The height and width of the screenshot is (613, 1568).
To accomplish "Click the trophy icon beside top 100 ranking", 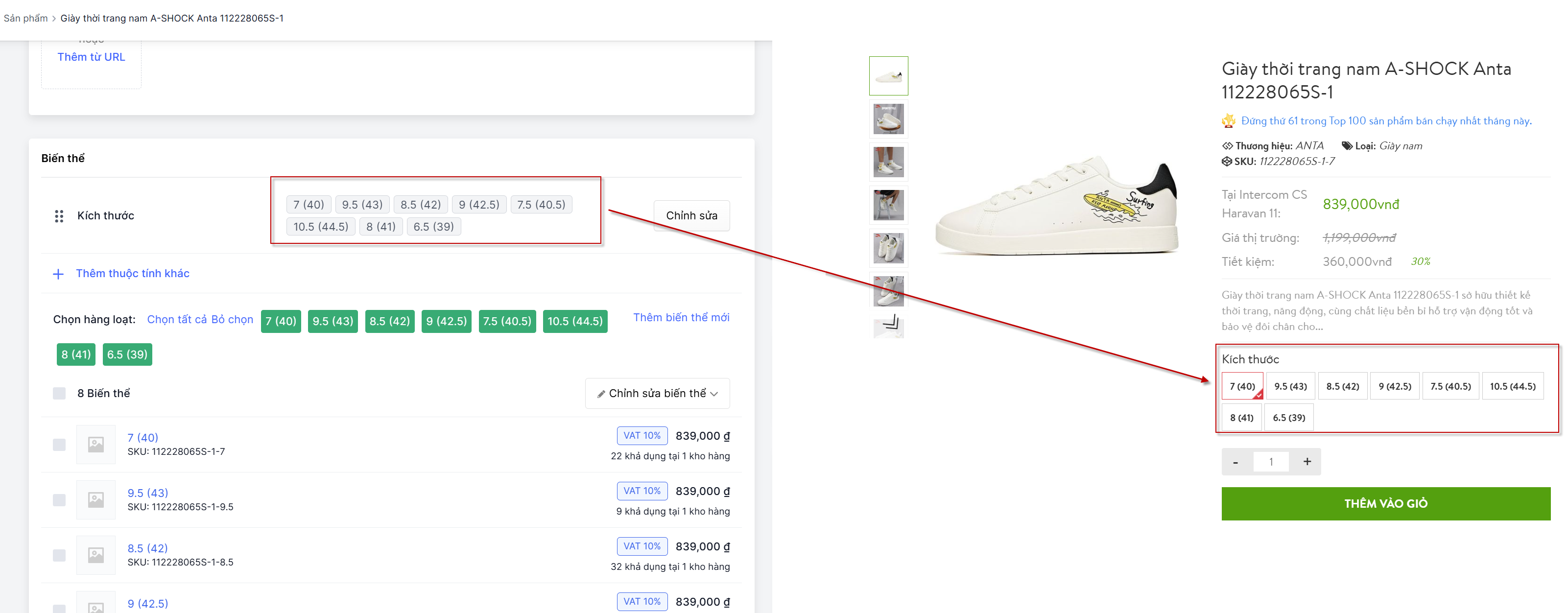I will tap(1228, 120).
